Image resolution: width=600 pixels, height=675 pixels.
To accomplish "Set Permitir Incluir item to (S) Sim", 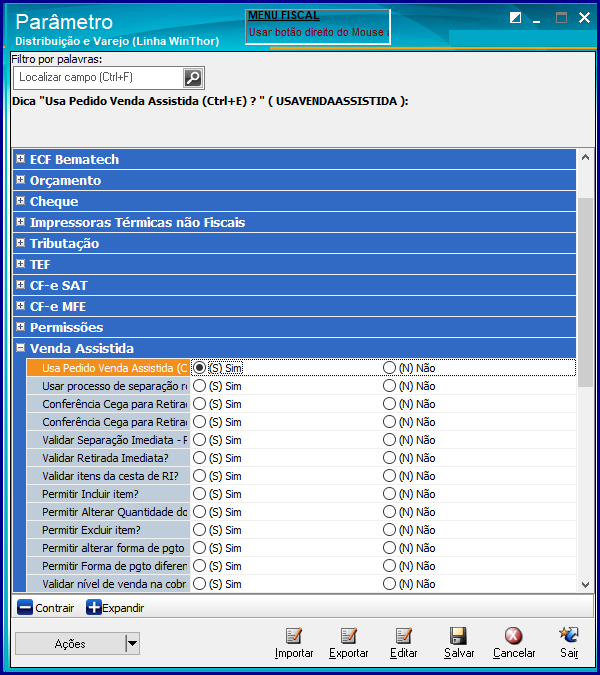I will click(199, 494).
